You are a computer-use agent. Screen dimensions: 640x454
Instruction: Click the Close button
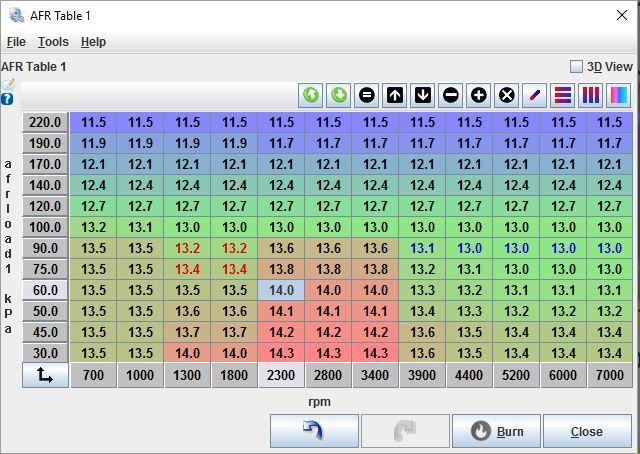[x=587, y=431]
